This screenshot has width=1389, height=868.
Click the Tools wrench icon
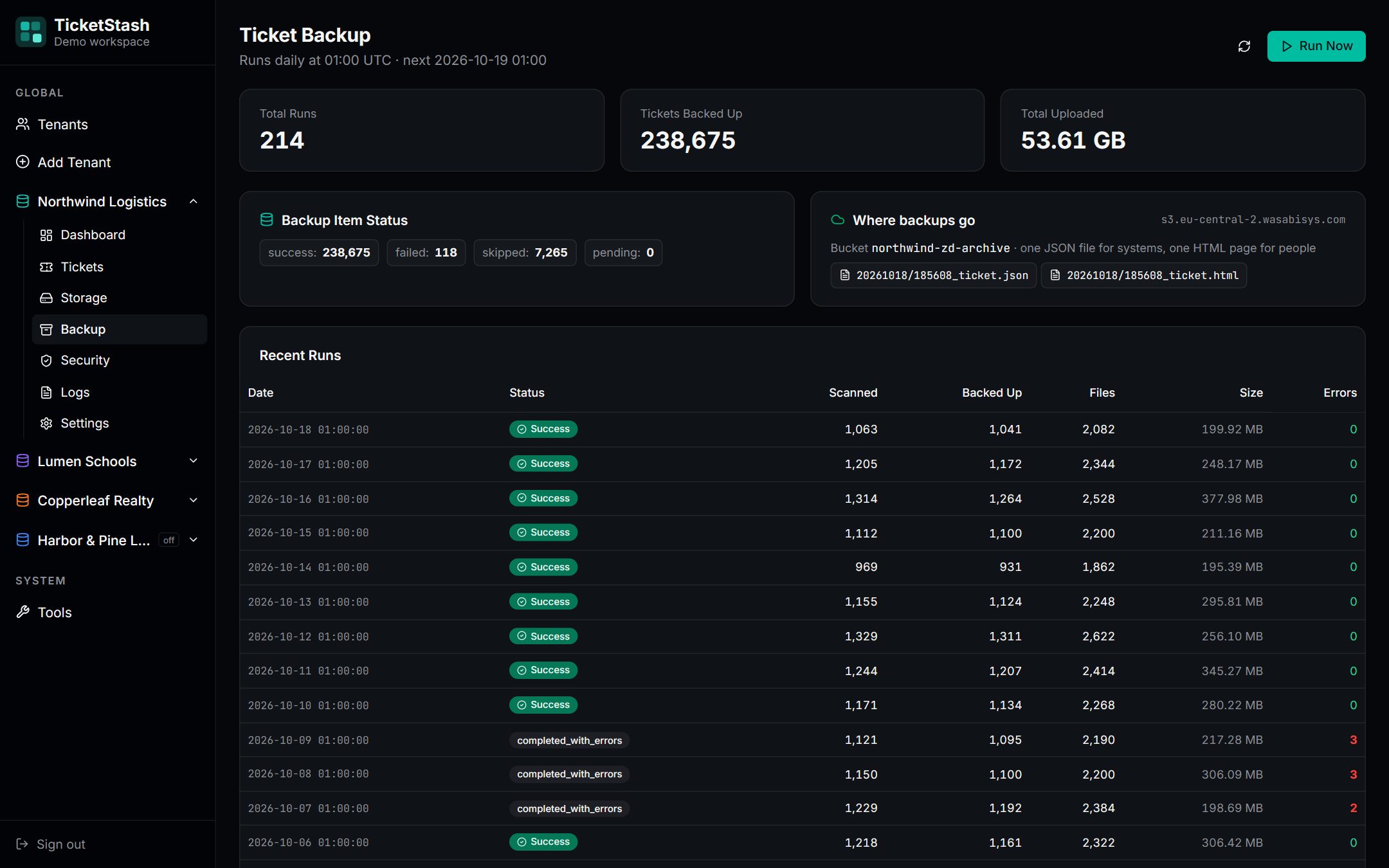point(23,612)
